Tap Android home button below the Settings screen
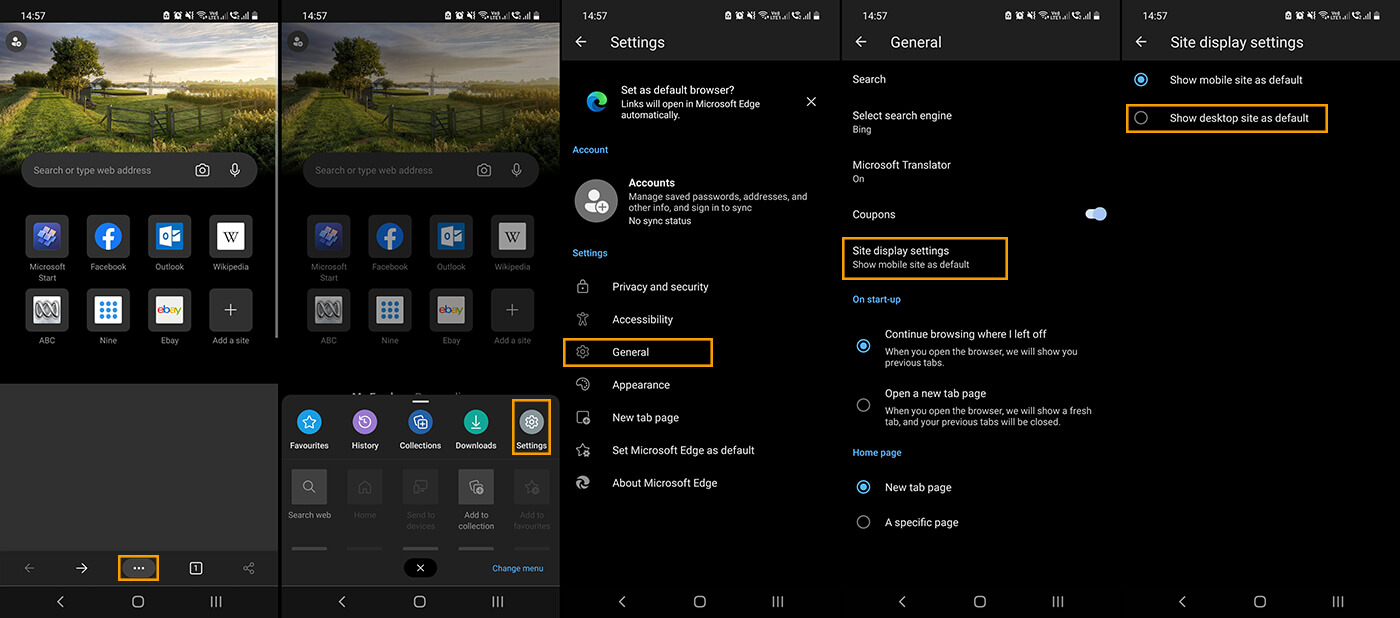The image size is (1400, 618). pyautogui.click(x=700, y=602)
